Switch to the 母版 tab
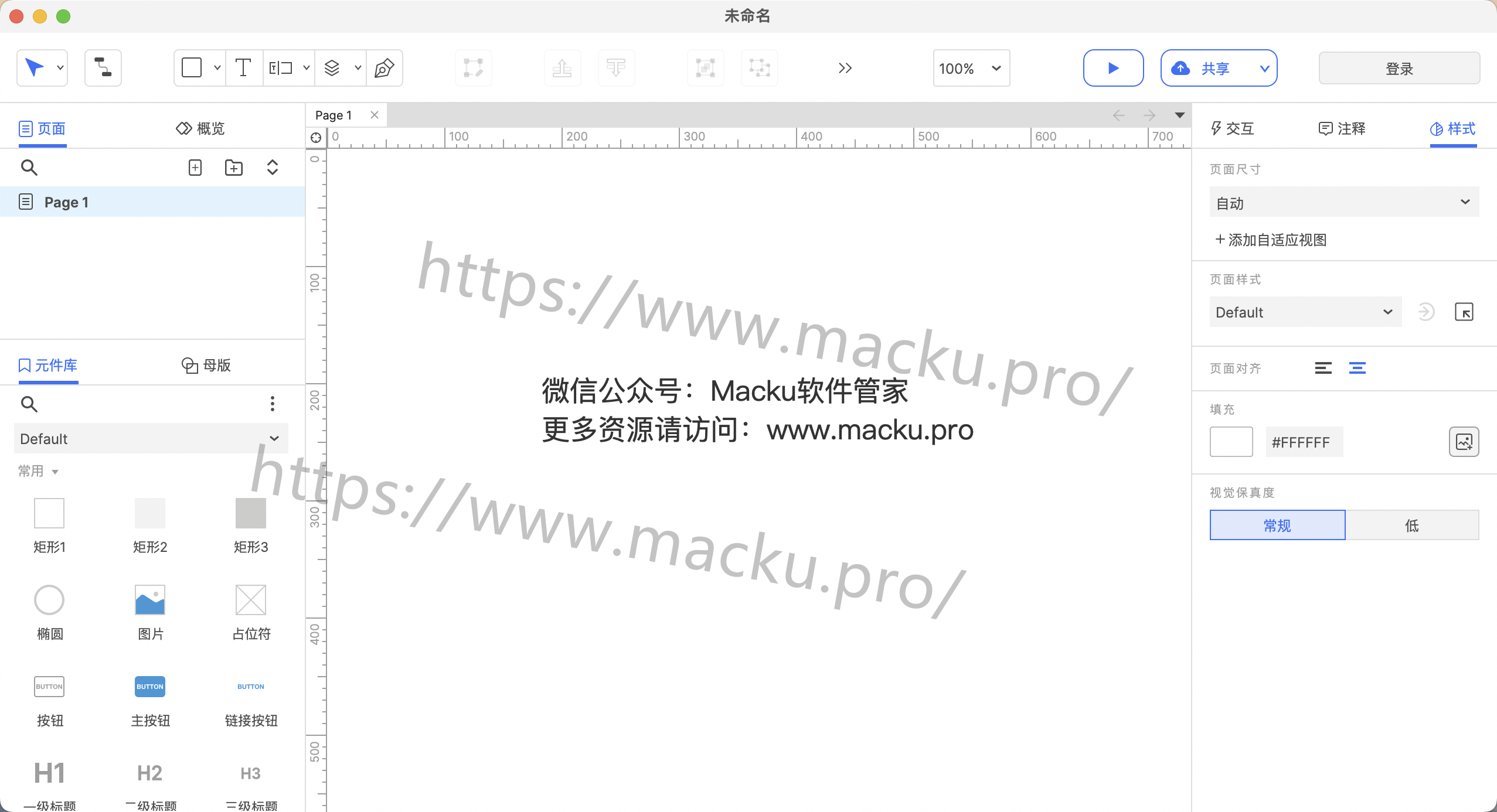 [x=206, y=365]
